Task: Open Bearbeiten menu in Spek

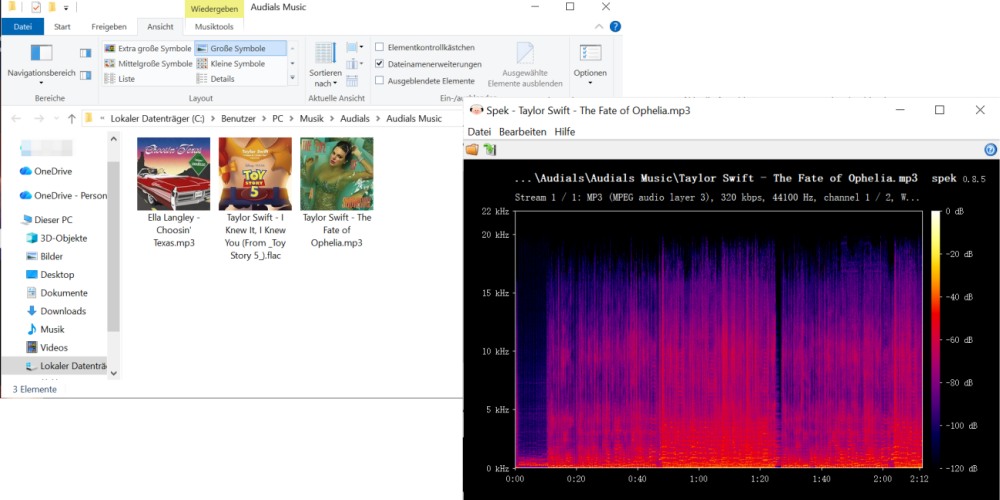Action: pos(522,132)
